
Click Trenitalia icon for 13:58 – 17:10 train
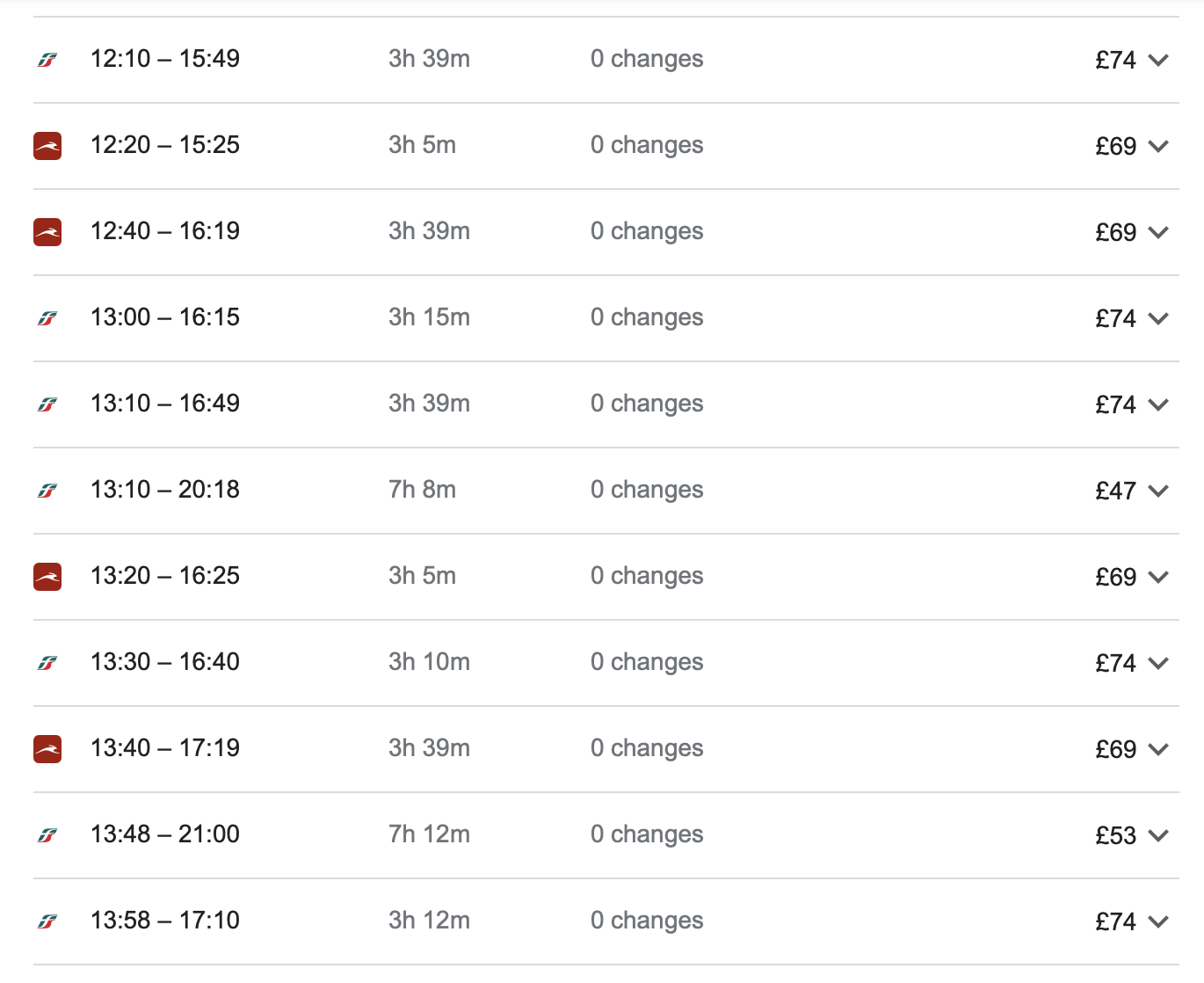47,921
